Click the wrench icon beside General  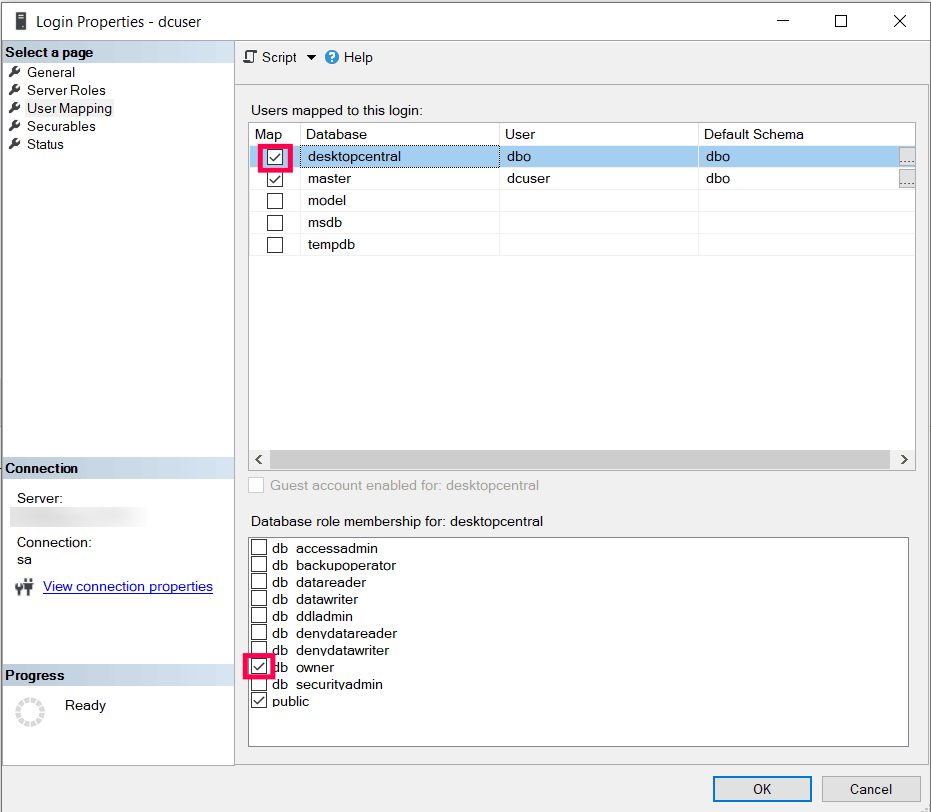(x=15, y=72)
